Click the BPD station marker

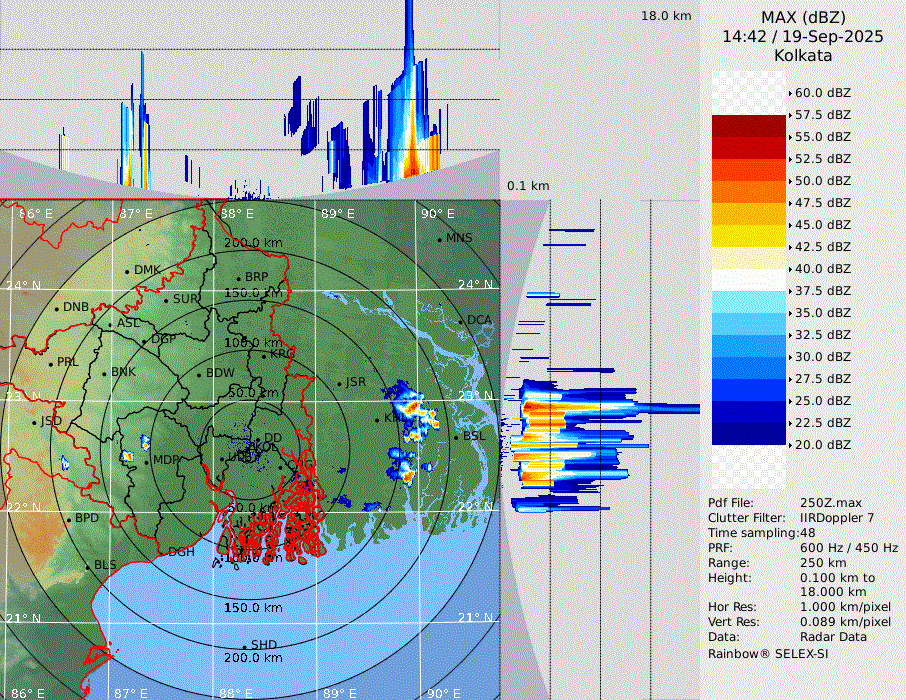[x=69, y=520]
